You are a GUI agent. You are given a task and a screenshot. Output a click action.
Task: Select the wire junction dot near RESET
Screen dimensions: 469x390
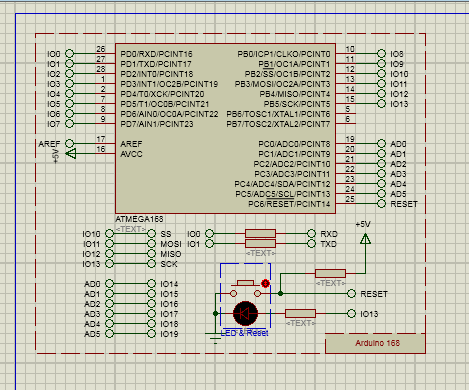tap(281, 293)
